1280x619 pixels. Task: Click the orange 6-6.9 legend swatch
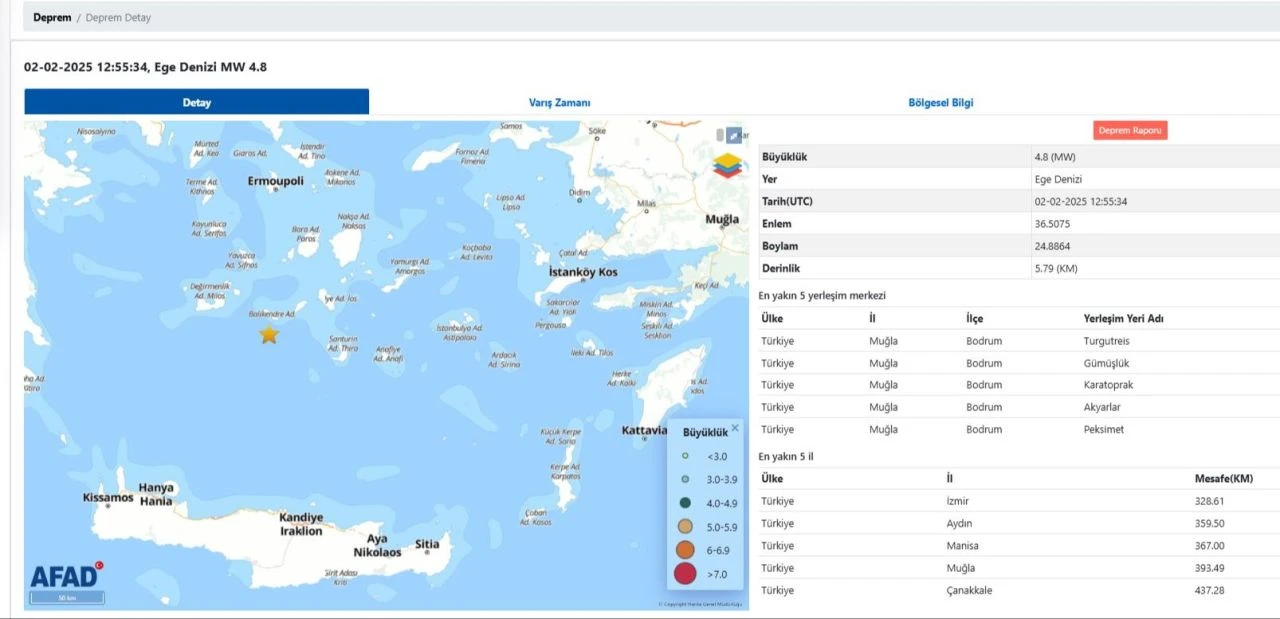pyautogui.click(x=685, y=549)
